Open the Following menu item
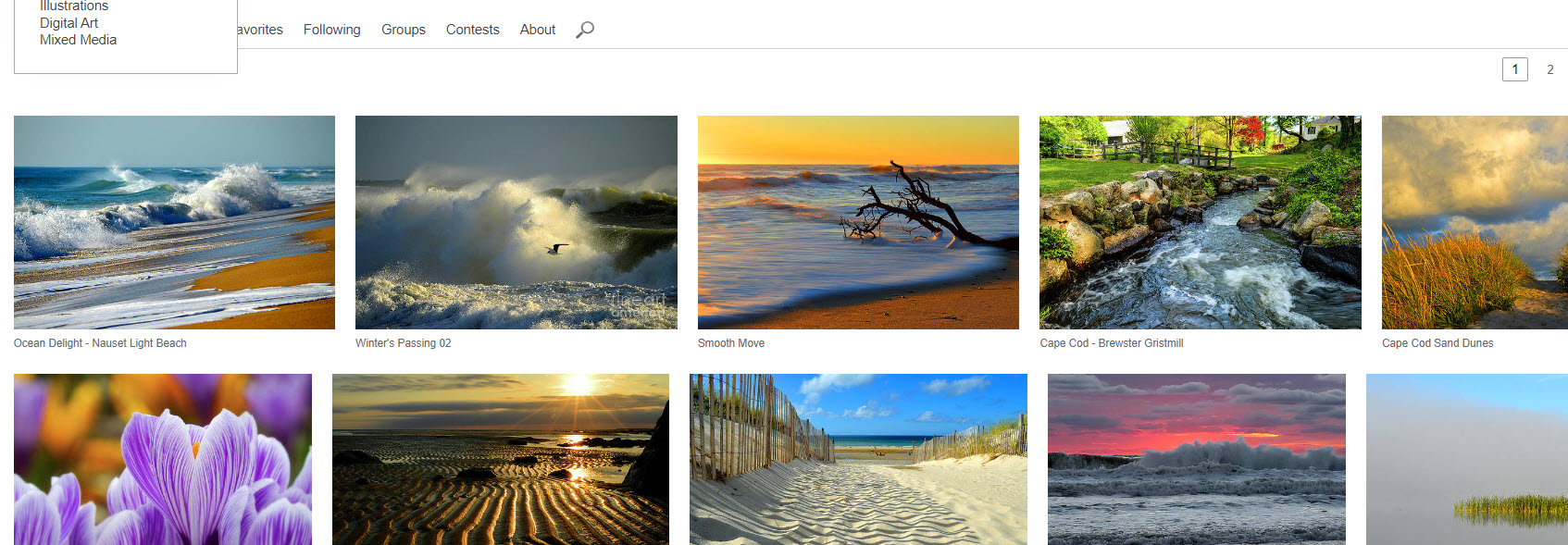The height and width of the screenshot is (545, 1568). pos(332,30)
